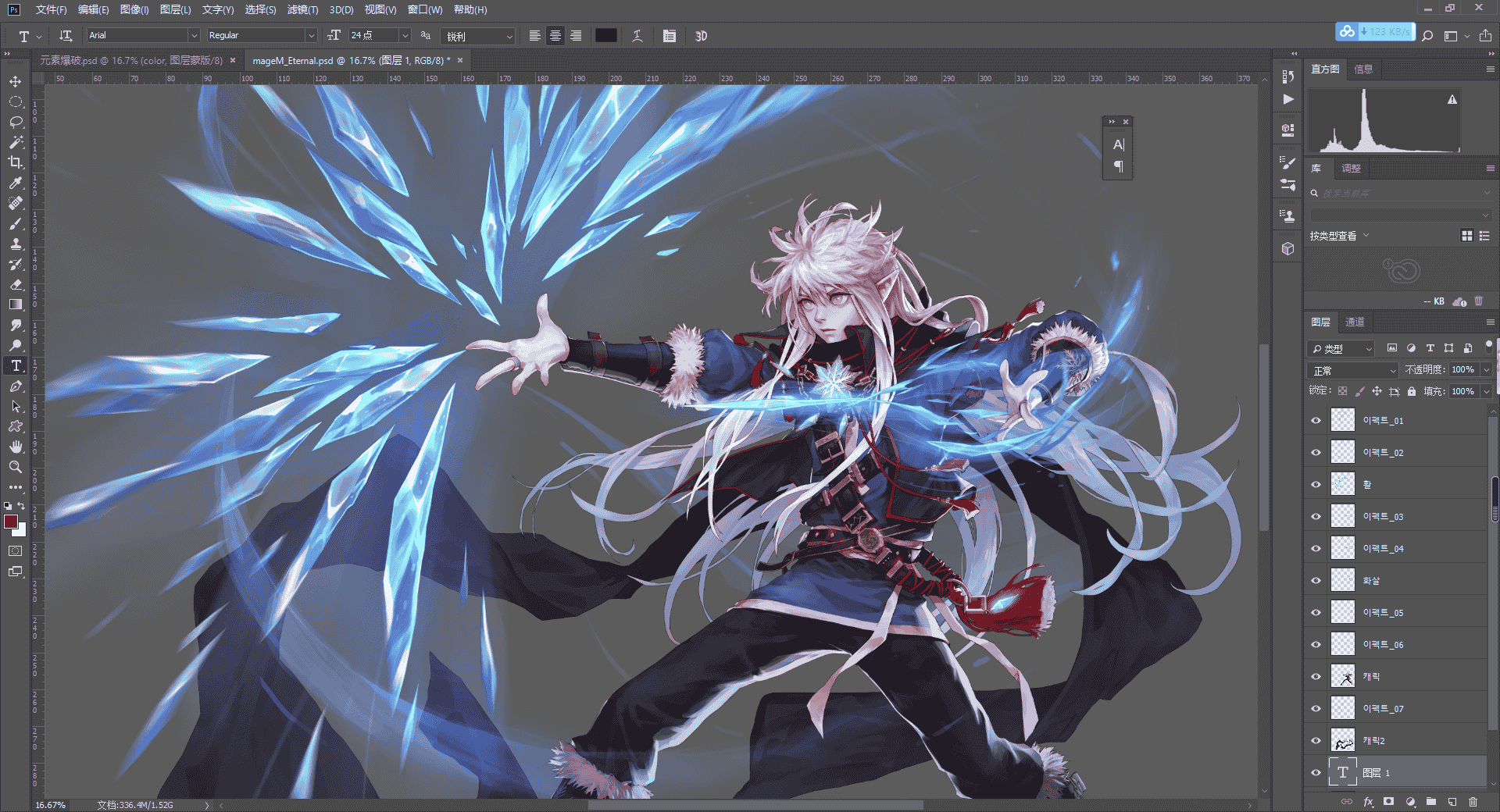Switch to the 信息 tab
The width and height of the screenshot is (1500, 812).
click(1363, 69)
